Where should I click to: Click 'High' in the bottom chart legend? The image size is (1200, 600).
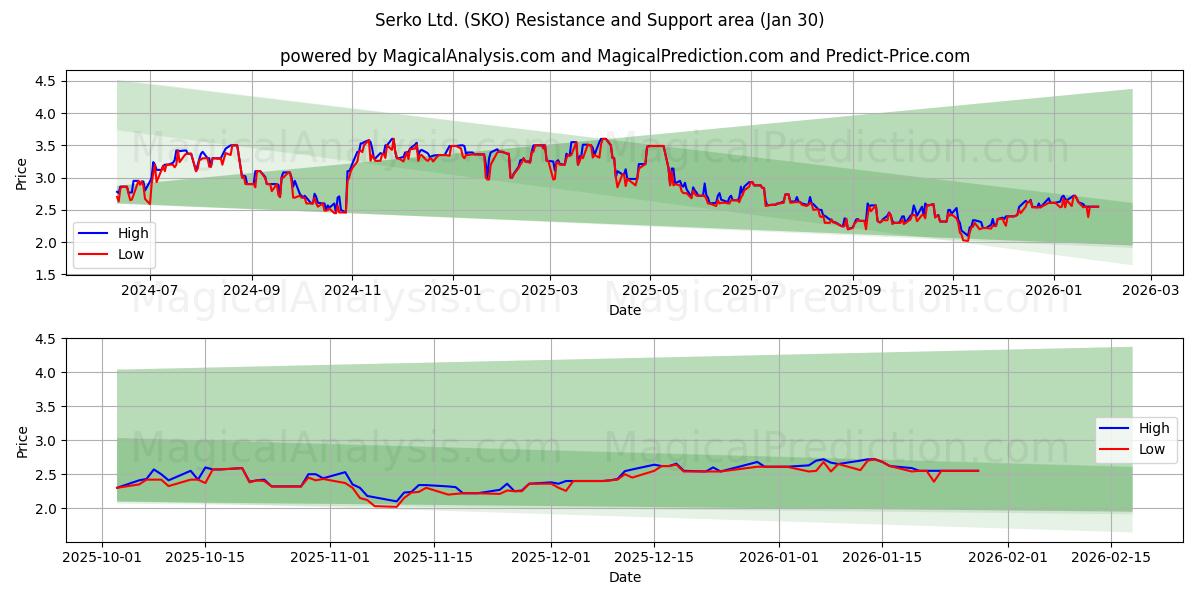click(1153, 428)
